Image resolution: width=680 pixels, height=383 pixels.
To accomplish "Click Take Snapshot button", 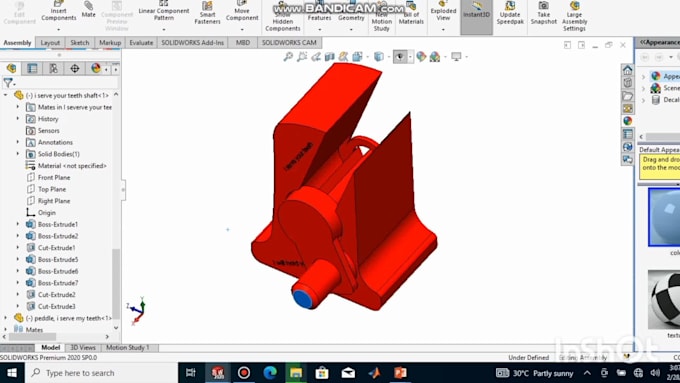I will pos(543,13).
